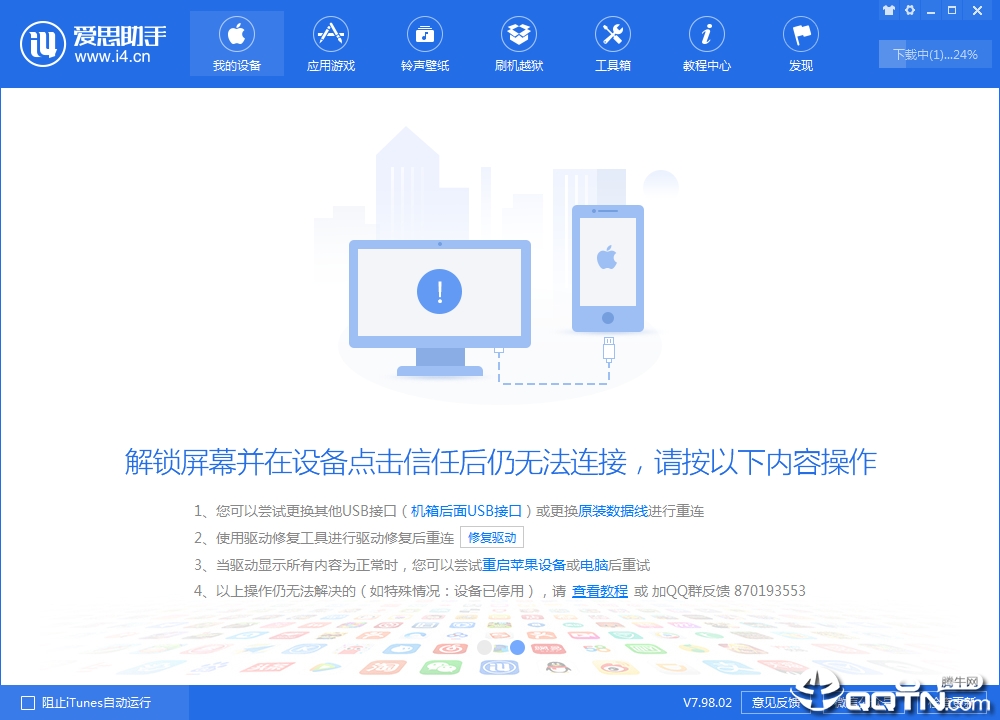Open 教程中心 tutorial center
The width and height of the screenshot is (1000, 720).
click(707, 44)
